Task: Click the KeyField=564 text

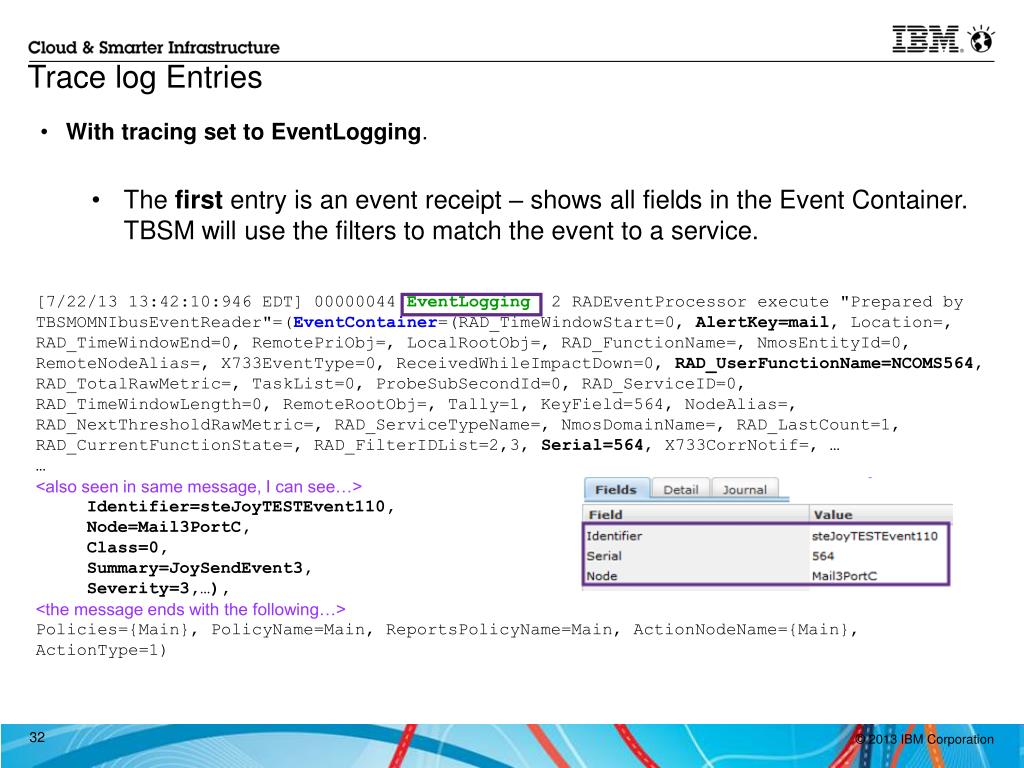Action: click(601, 404)
